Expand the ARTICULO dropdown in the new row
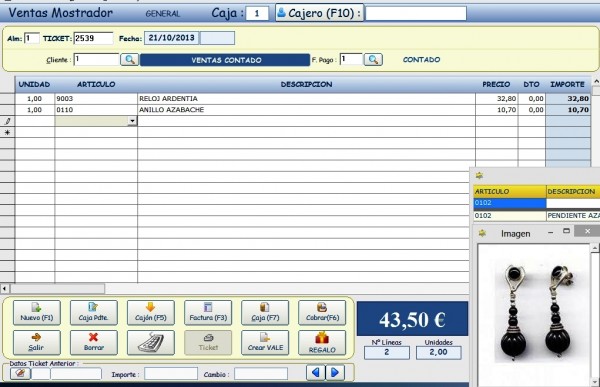This screenshot has width=600, height=387. tap(132, 121)
